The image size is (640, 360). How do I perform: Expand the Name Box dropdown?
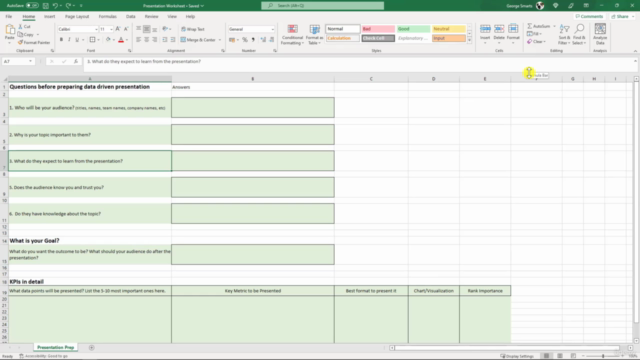[x=30, y=61]
